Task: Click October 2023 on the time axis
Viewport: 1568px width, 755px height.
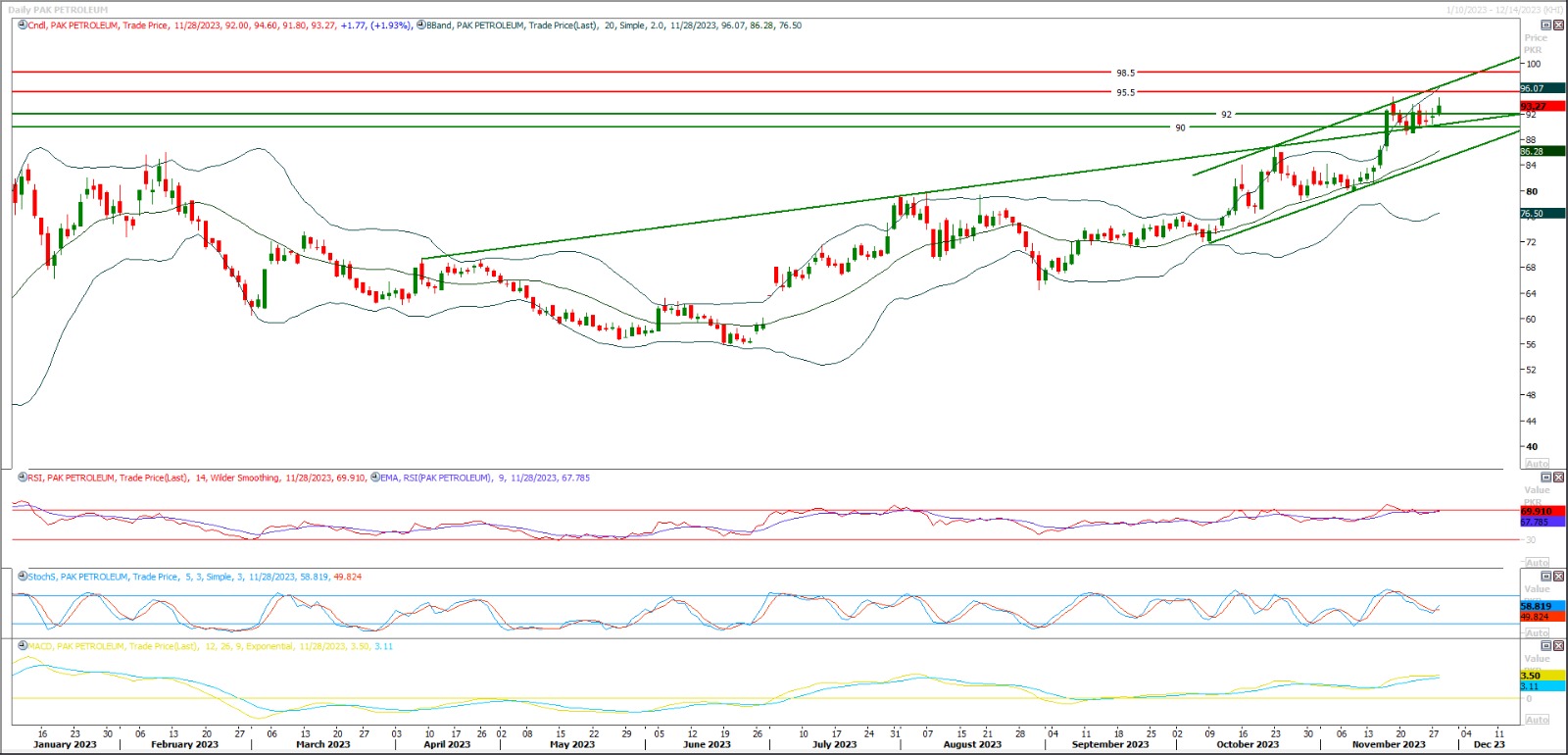Action: pos(1248,744)
